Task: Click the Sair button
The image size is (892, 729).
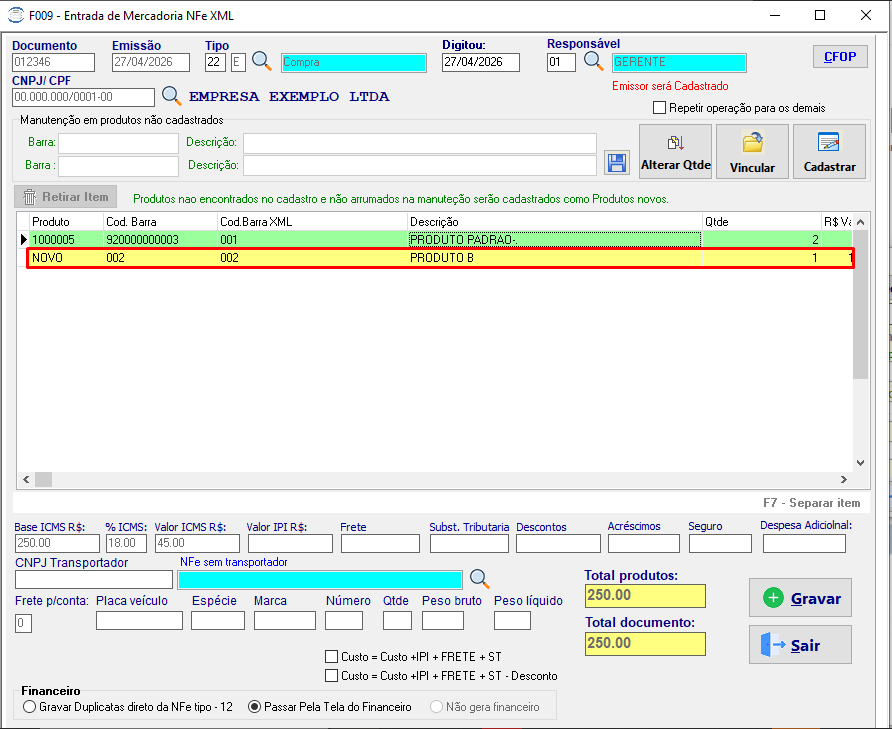Action: (800, 645)
